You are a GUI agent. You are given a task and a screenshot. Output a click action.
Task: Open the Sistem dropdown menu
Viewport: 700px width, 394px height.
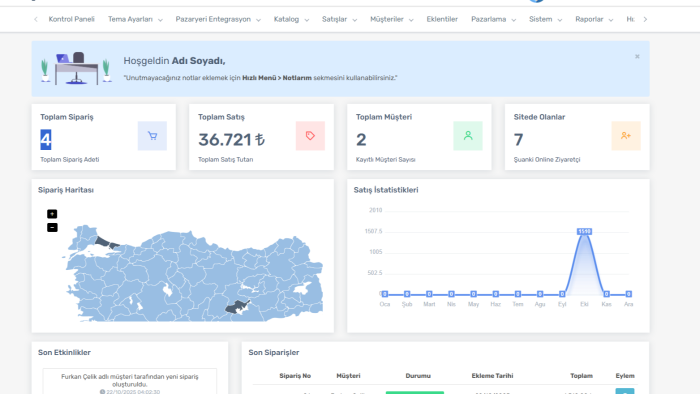546,19
